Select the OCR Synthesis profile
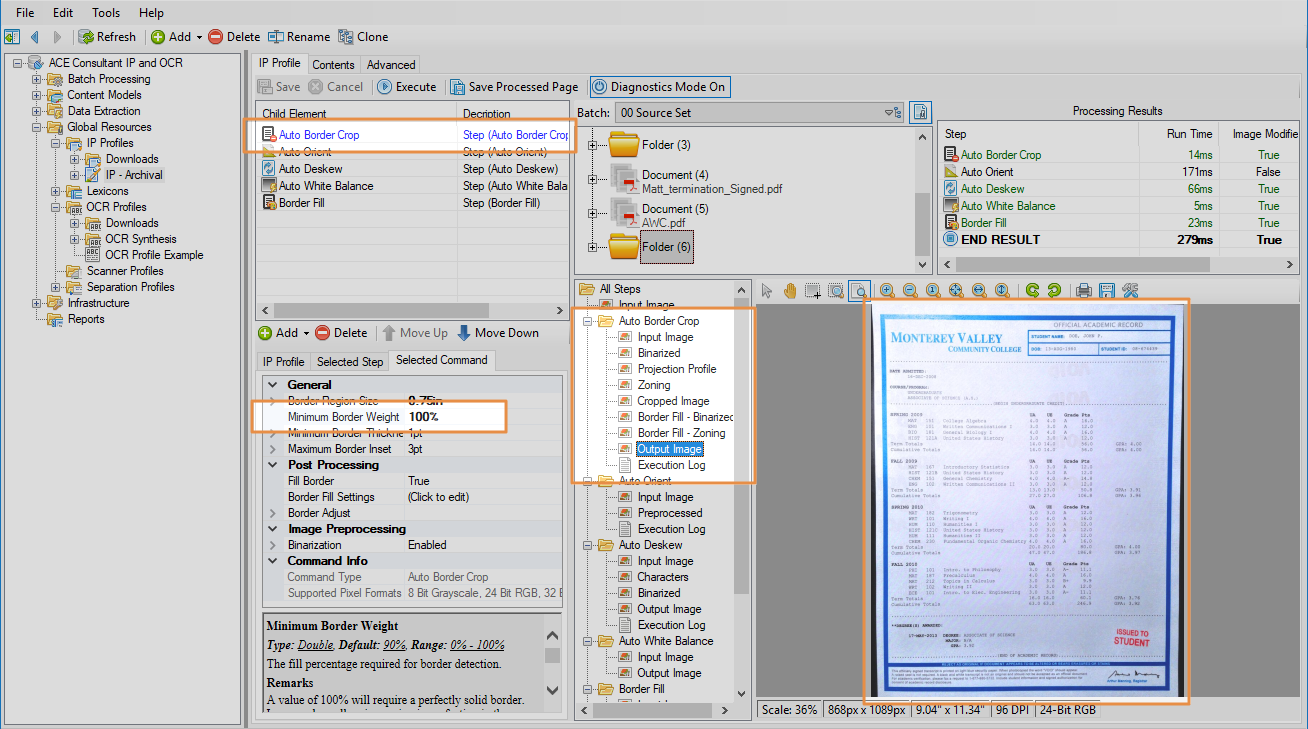 pyautogui.click(x=140, y=239)
